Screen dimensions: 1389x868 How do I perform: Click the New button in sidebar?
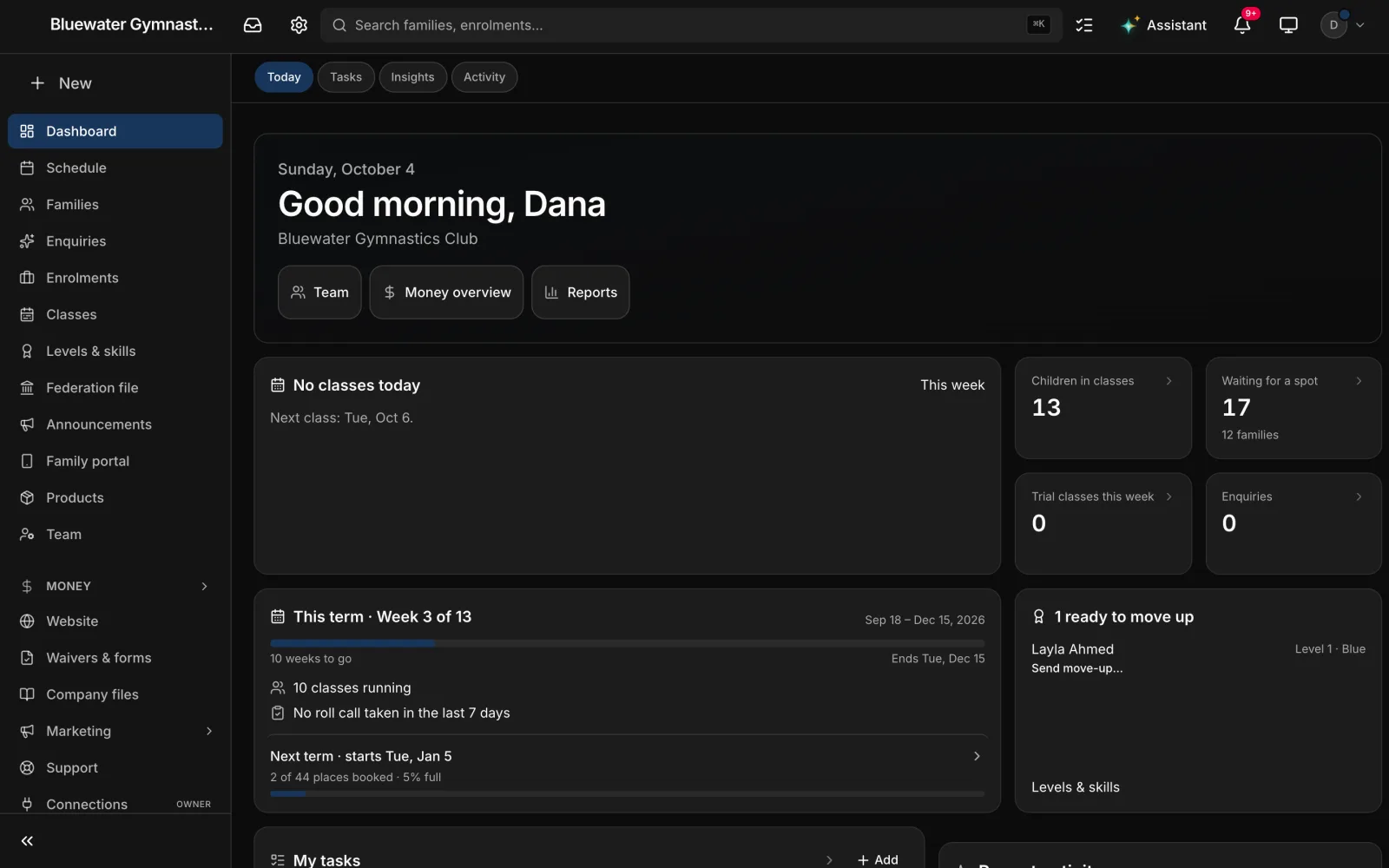(61, 83)
